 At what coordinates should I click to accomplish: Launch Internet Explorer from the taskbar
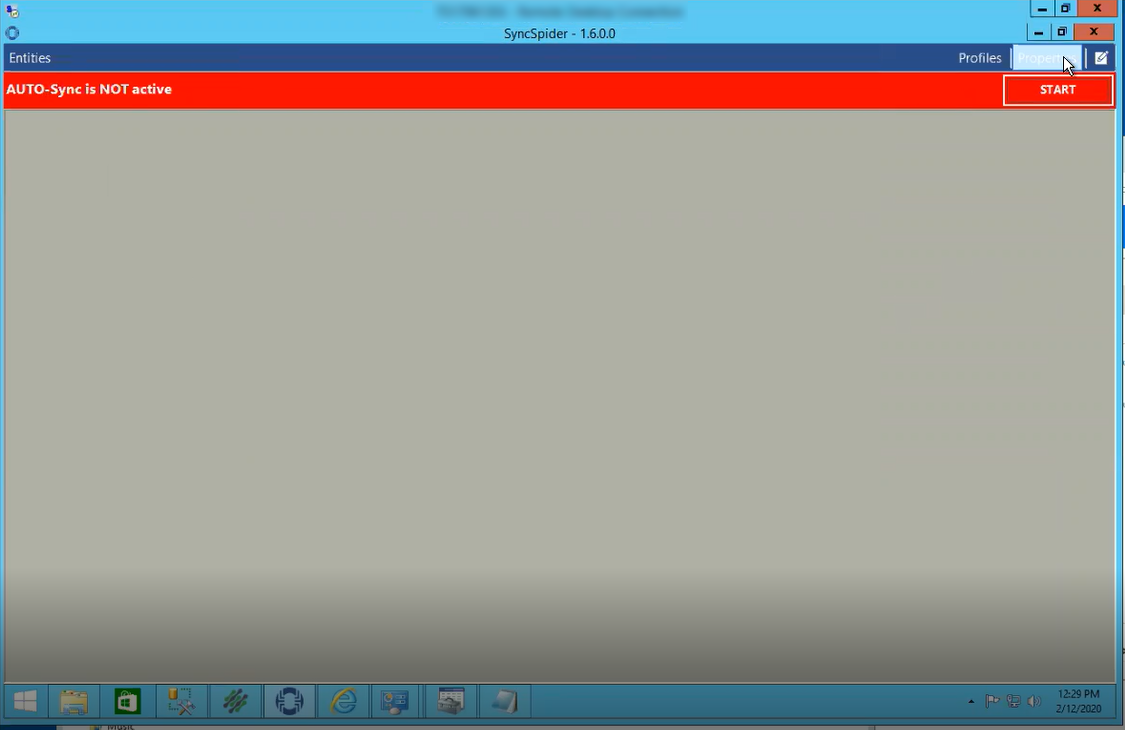tap(344, 701)
